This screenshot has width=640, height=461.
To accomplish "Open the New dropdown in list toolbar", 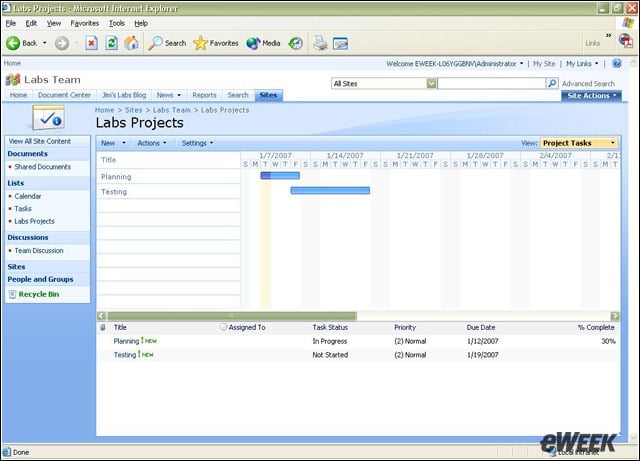I will pos(113,143).
